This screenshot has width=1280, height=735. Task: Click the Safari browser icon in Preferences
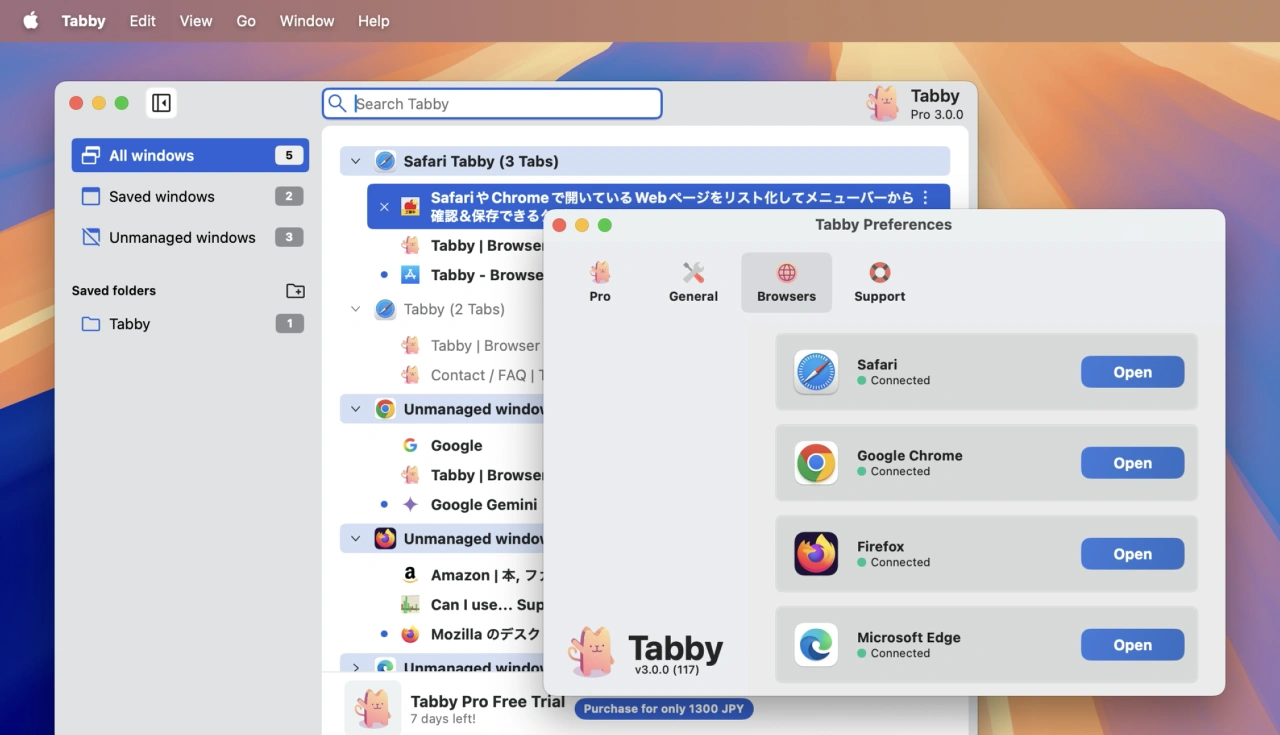point(816,372)
